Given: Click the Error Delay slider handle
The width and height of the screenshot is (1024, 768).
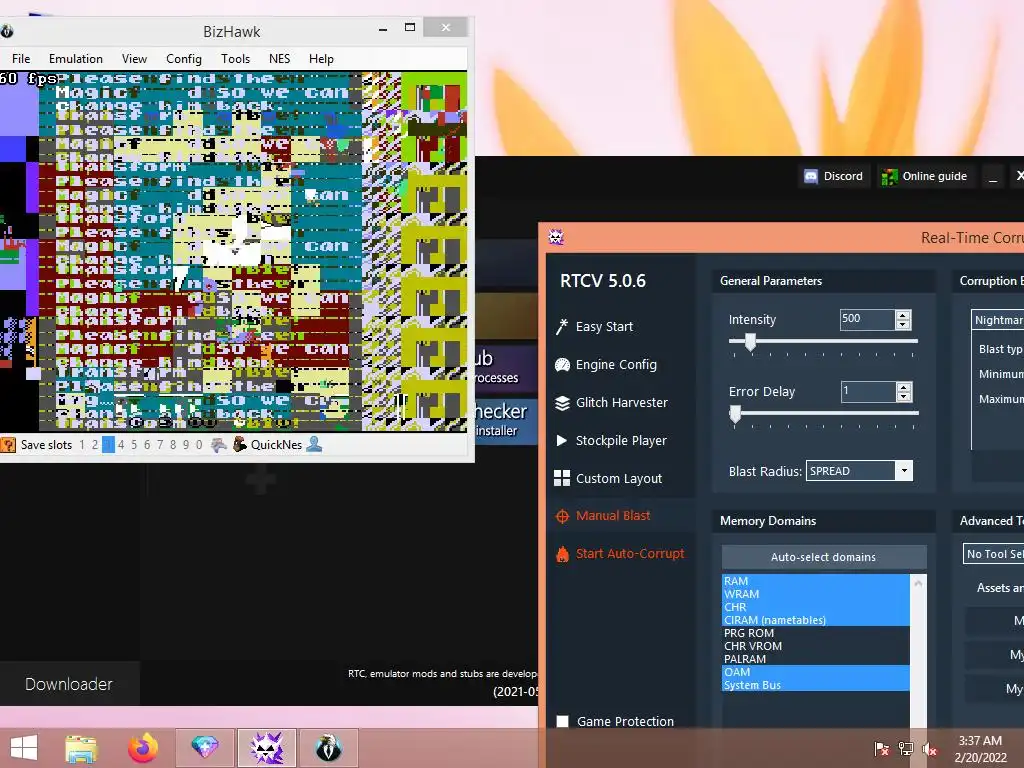Looking at the screenshot, I should [735, 413].
